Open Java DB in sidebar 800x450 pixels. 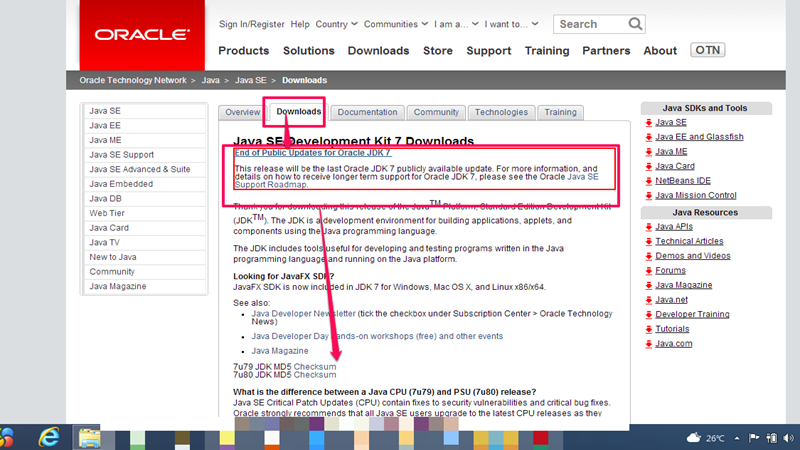pyautogui.click(x=145, y=198)
